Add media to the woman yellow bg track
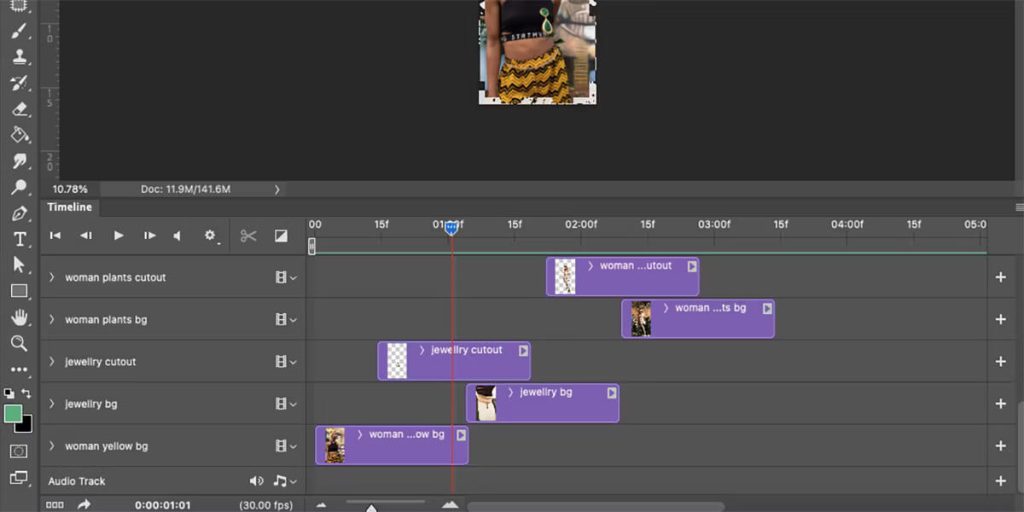 click(x=1000, y=446)
